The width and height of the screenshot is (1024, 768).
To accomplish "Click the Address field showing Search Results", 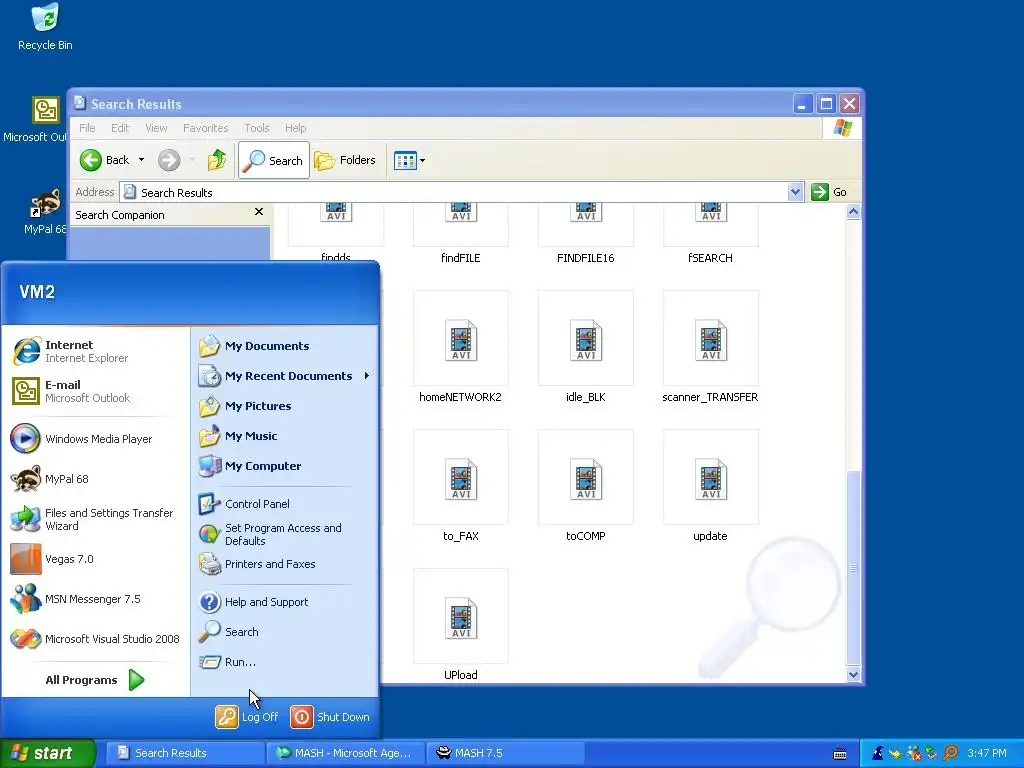I will tap(455, 192).
